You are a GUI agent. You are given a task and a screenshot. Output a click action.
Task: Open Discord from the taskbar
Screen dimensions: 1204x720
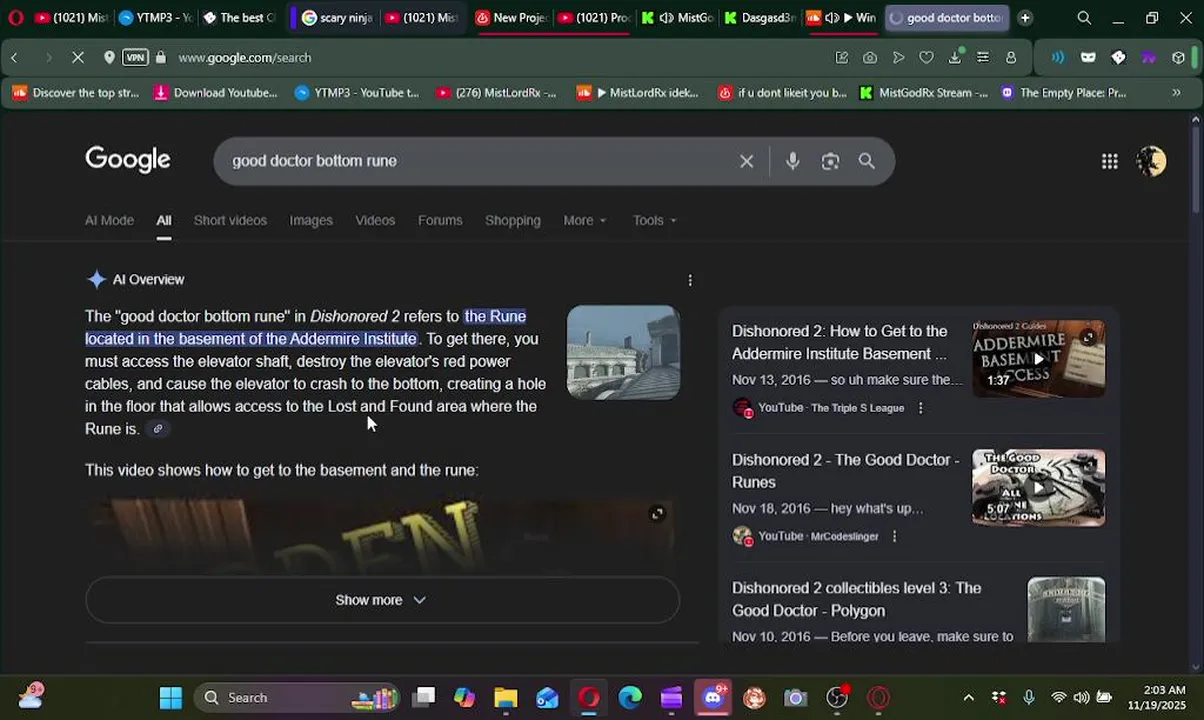tap(712, 697)
